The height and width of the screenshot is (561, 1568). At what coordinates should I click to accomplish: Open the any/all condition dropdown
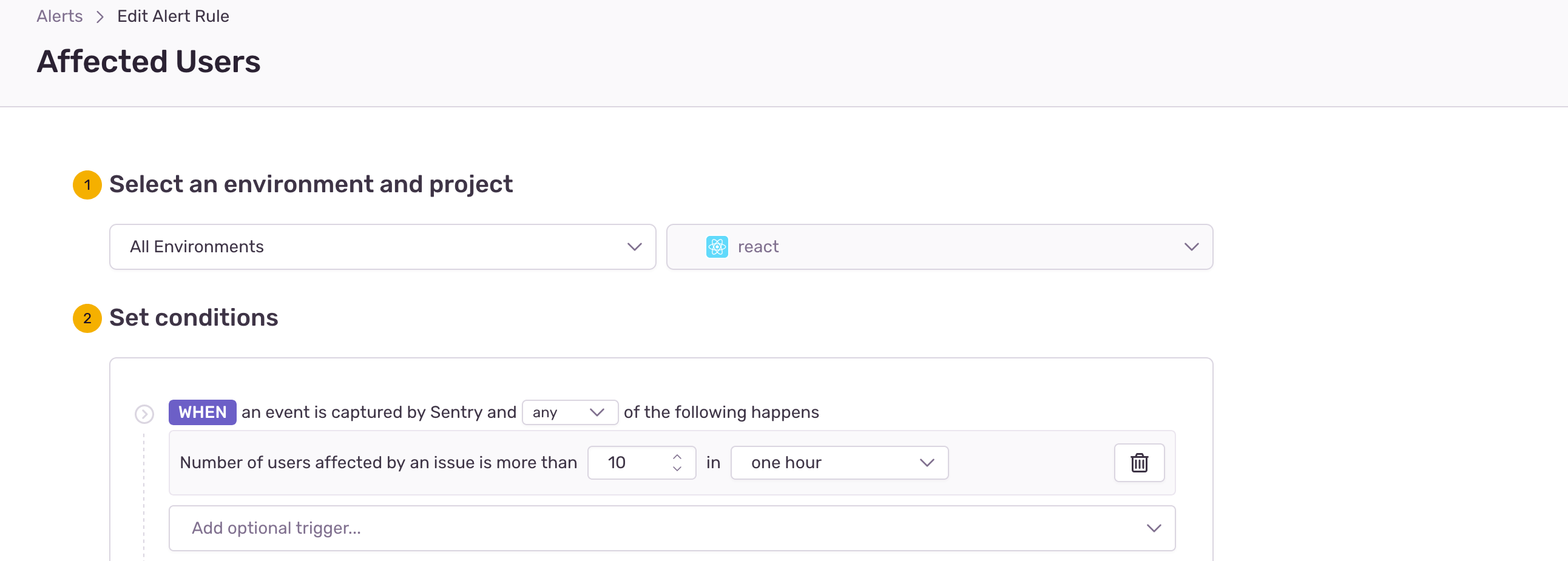click(x=569, y=412)
